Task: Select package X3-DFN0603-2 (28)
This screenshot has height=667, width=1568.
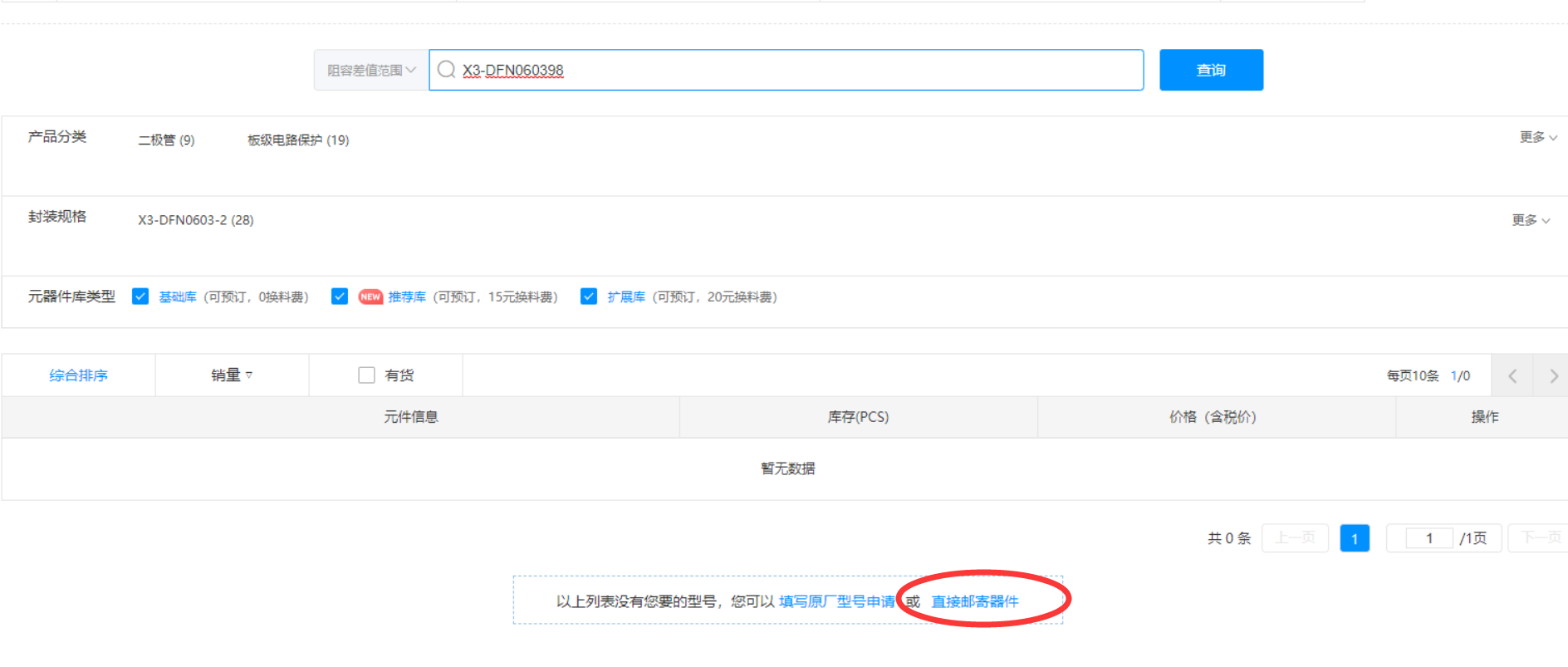Action: pos(196,220)
